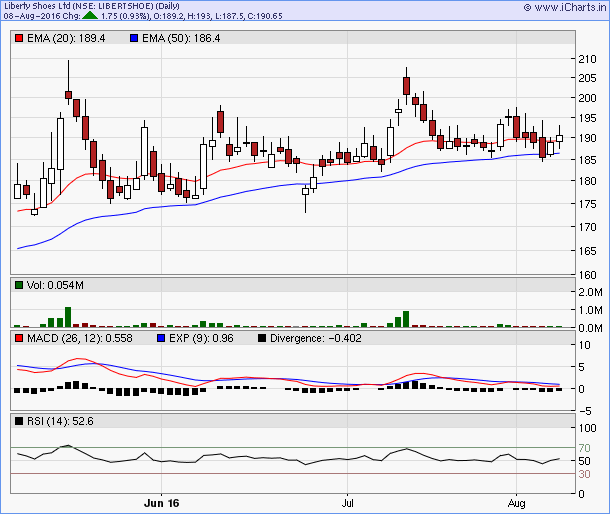Click the 170 price axis label
The height and width of the screenshot is (514, 610).
pos(587,227)
